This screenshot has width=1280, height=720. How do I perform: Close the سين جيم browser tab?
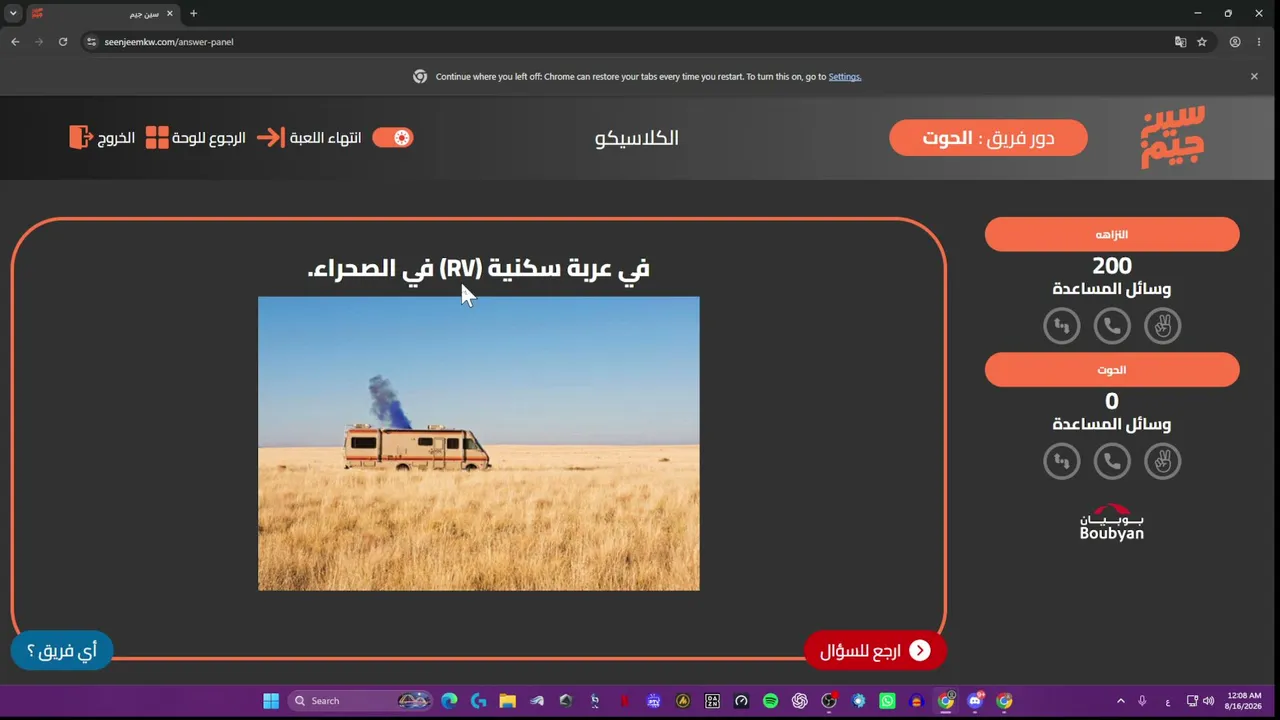(170, 14)
